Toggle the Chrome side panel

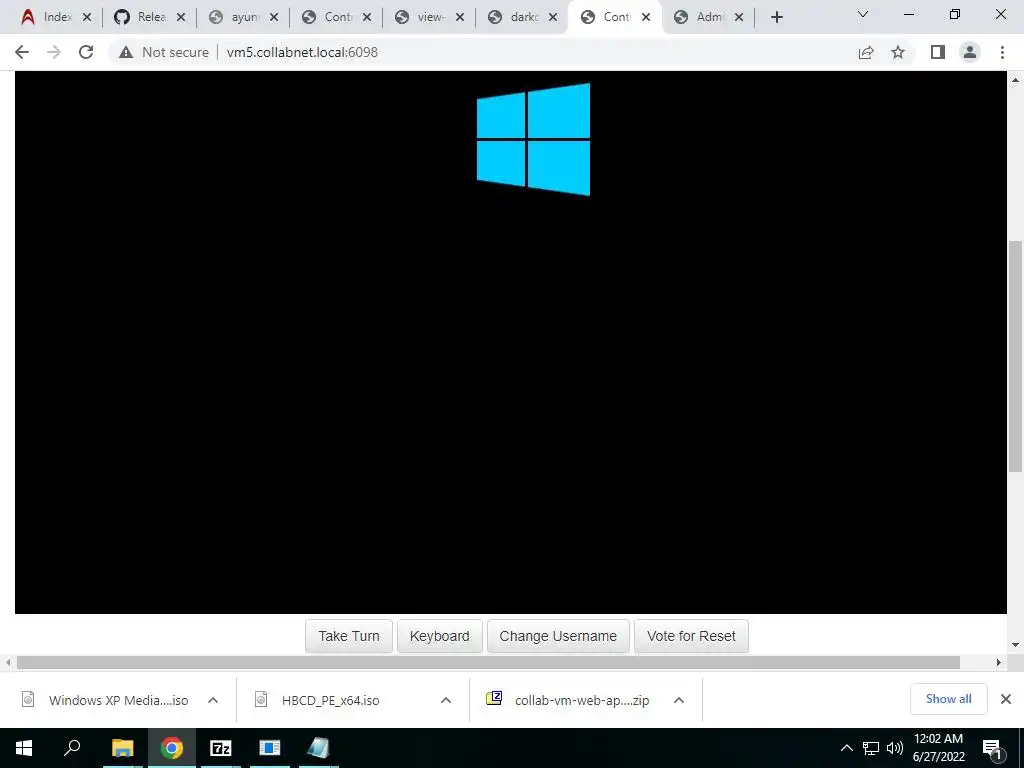tap(938, 52)
